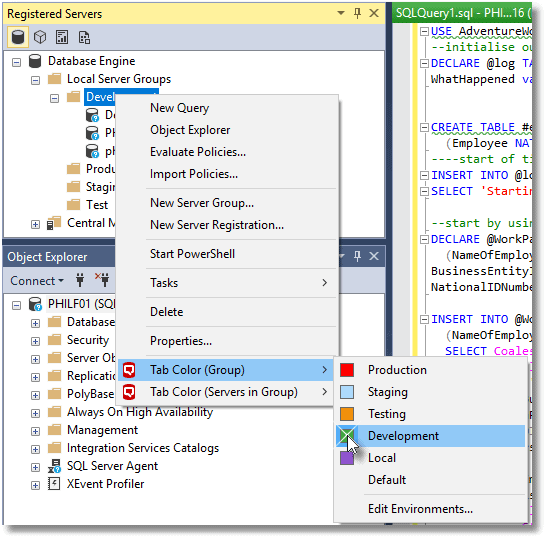The width and height of the screenshot is (546, 539).
Task: Pick red Production color swatch
Action: pos(347,370)
